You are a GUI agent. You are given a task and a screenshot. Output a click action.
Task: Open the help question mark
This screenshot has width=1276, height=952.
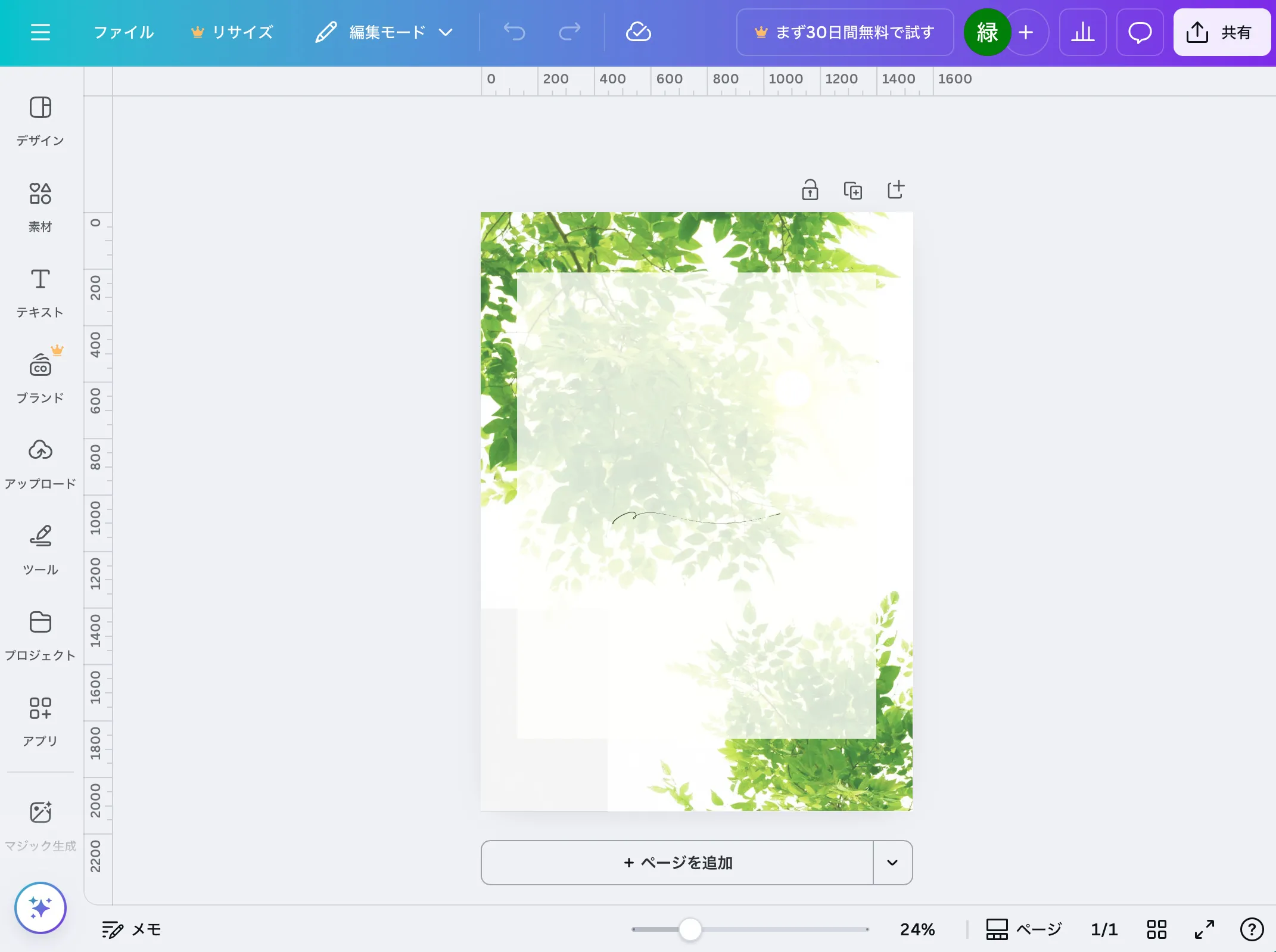coord(1252,929)
